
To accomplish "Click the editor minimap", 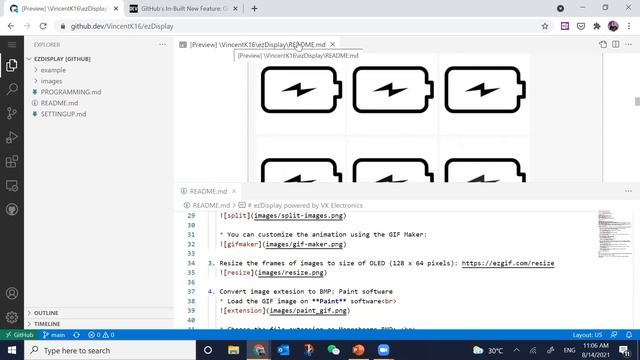I will point(614,234).
